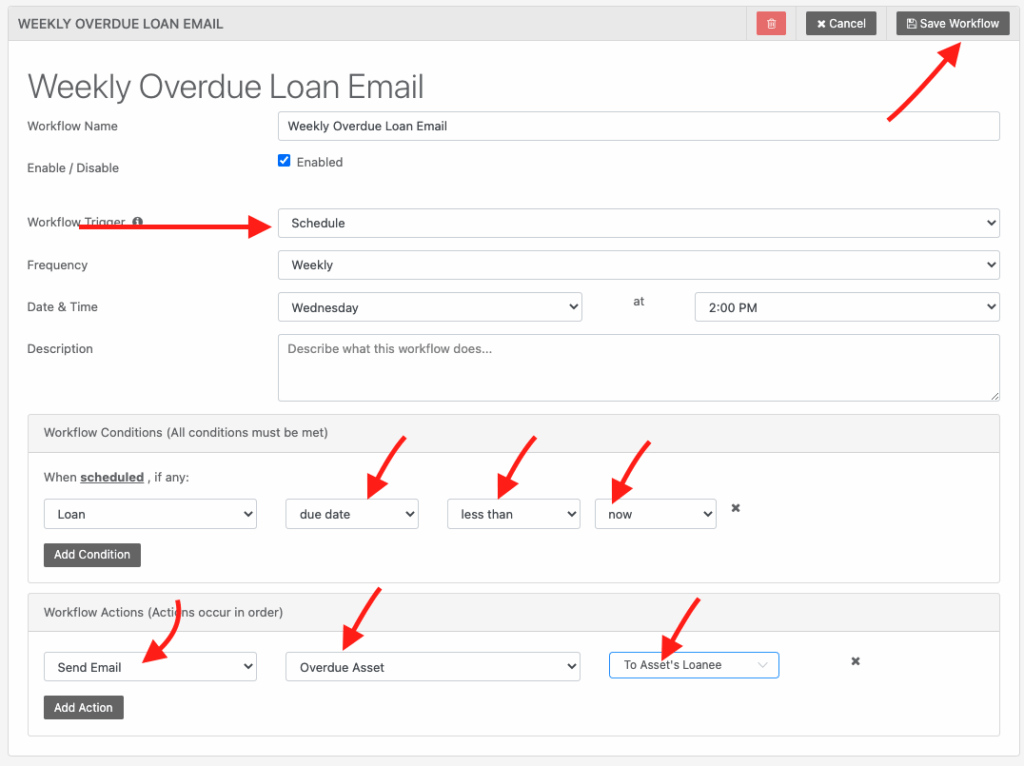Click the info icon beside Workflow Trigger
The width and height of the screenshot is (1024, 766).
point(137,222)
